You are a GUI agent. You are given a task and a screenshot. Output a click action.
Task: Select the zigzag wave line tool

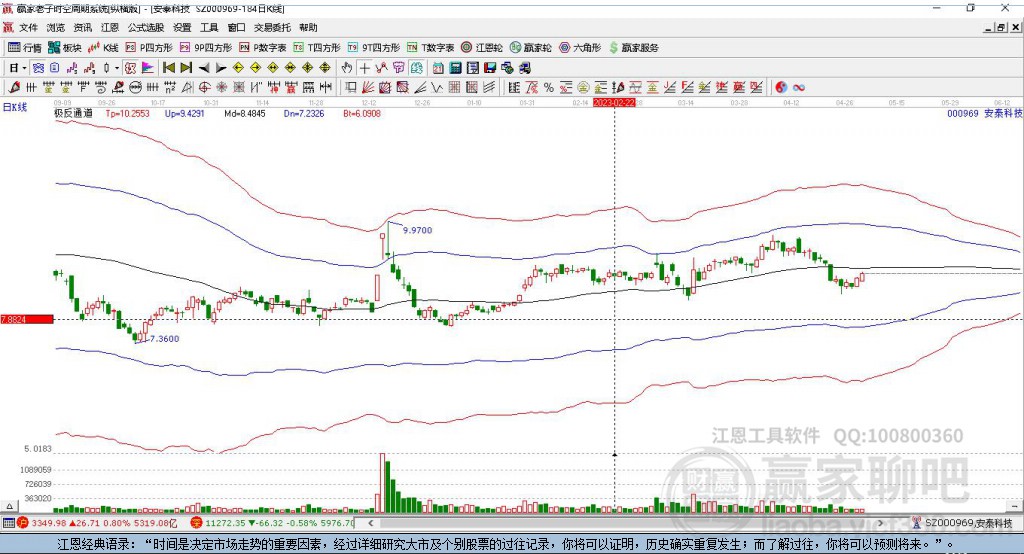pyautogui.click(x=437, y=88)
